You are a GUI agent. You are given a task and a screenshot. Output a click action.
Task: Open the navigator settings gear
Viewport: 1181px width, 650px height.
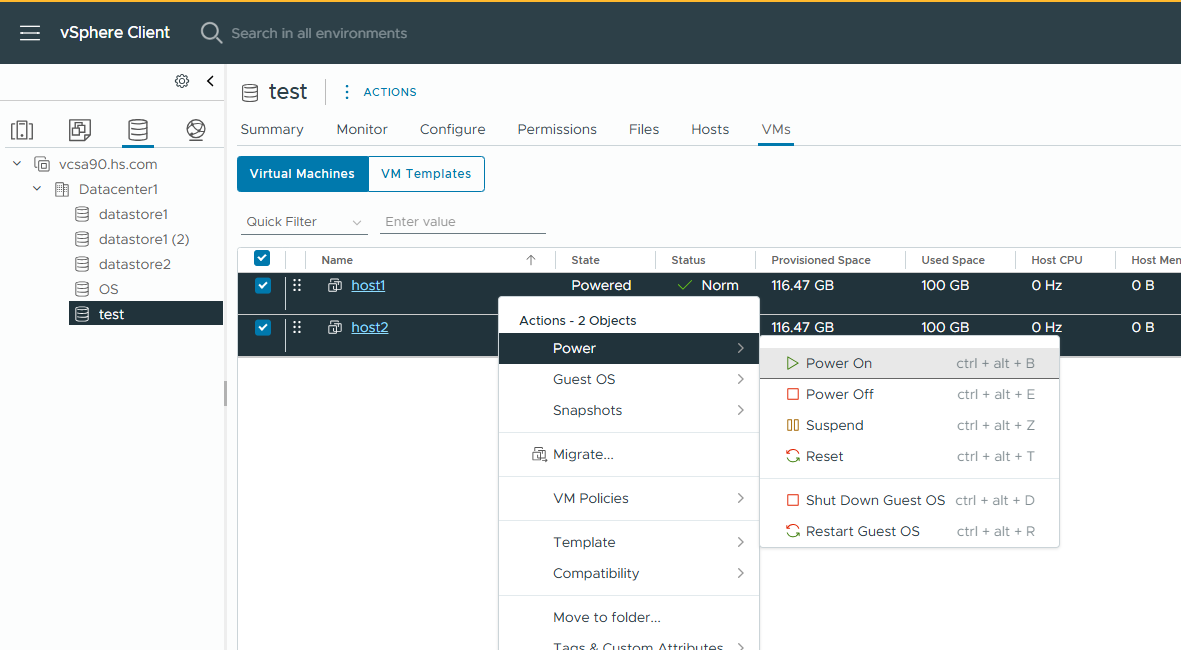[x=182, y=81]
